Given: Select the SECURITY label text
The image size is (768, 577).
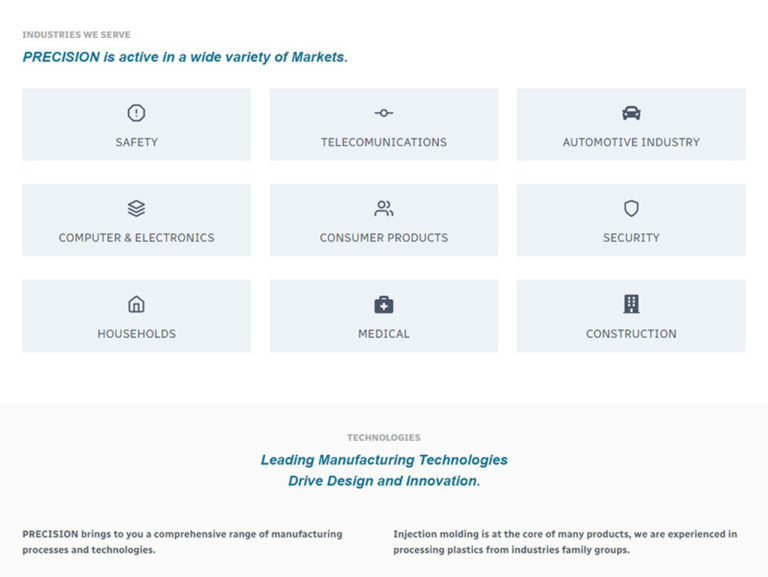Looking at the screenshot, I should pyautogui.click(x=631, y=238).
